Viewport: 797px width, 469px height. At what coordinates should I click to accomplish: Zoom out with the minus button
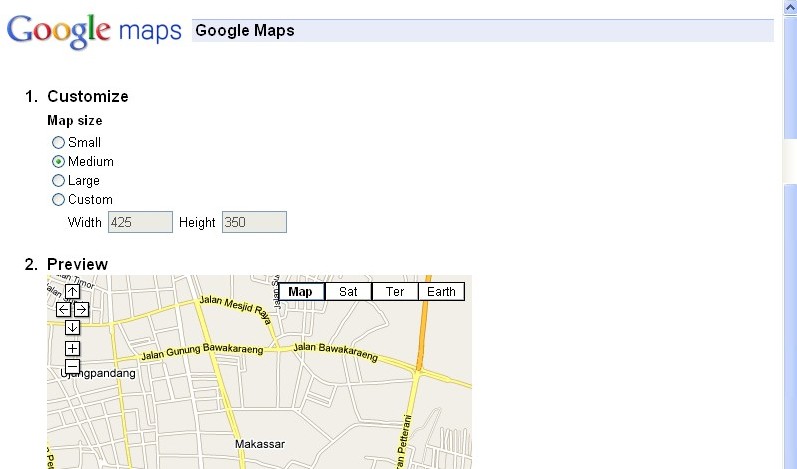click(72, 366)
